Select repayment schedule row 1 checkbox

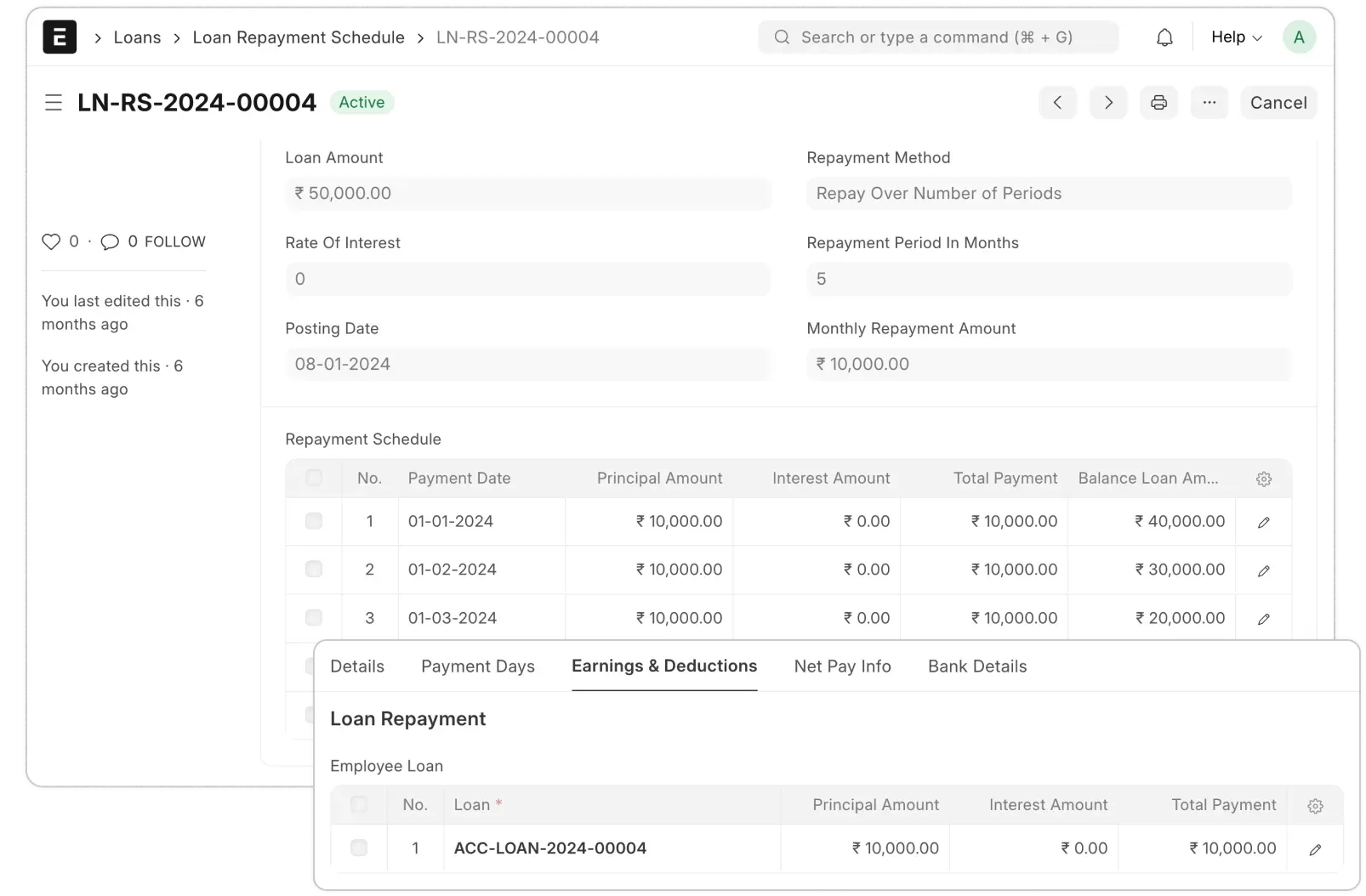pos(315,522)
